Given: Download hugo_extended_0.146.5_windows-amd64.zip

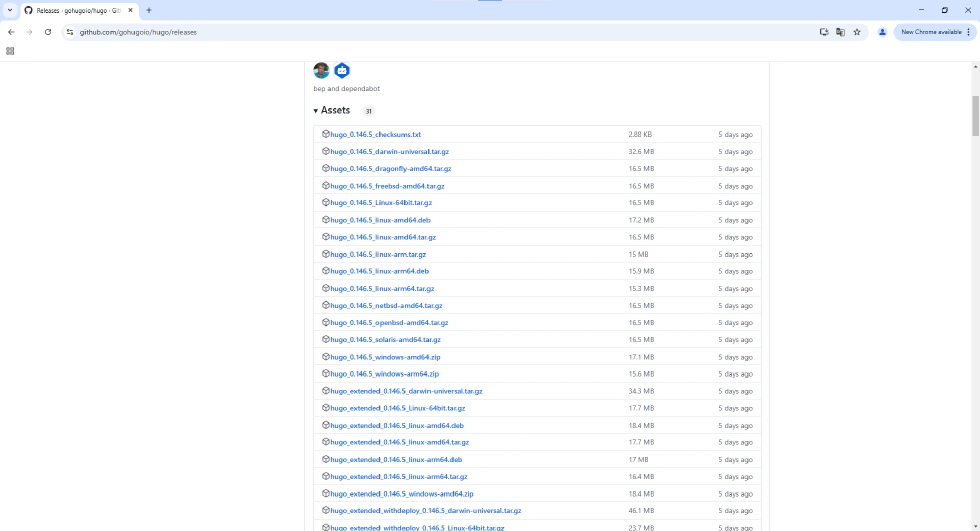Looking at the screenshot, I should pos(401,494).
